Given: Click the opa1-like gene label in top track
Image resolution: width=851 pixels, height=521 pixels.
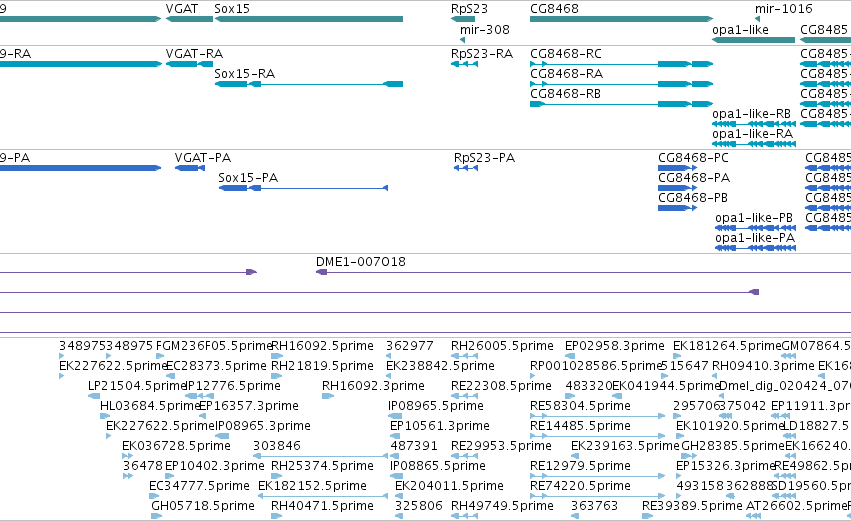Looking at the screenshot, I should 740,29.
